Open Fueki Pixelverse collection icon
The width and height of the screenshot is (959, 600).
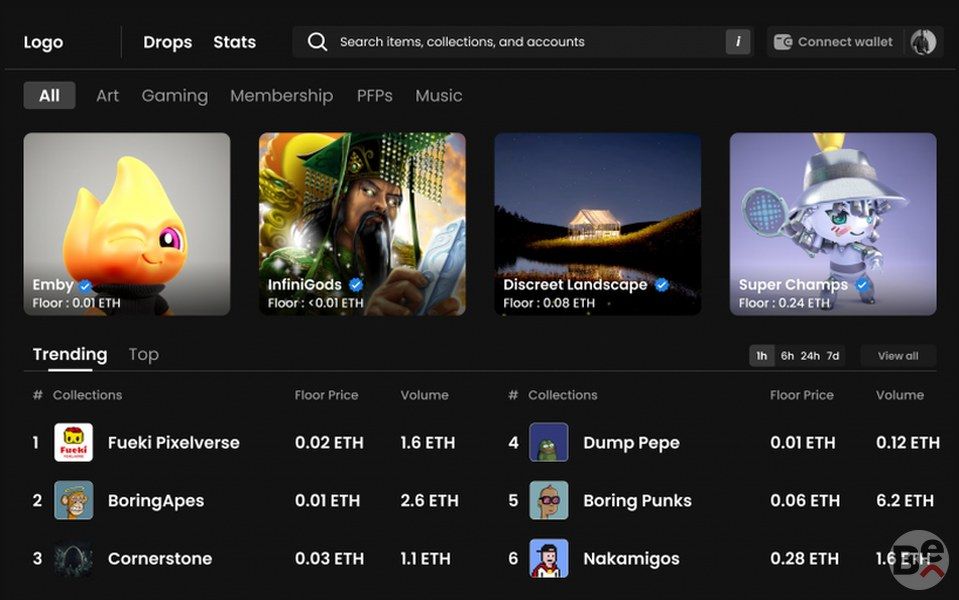click(73, 443)
